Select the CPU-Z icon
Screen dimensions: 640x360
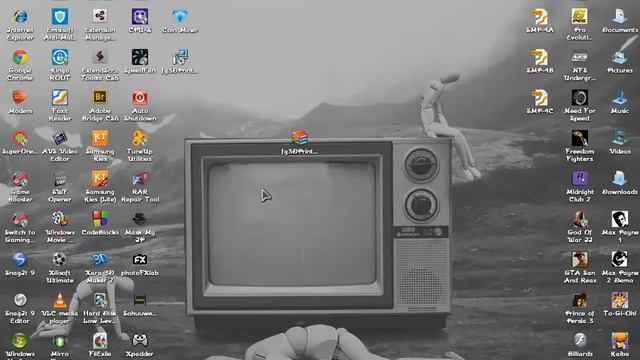tap(140, 17)
